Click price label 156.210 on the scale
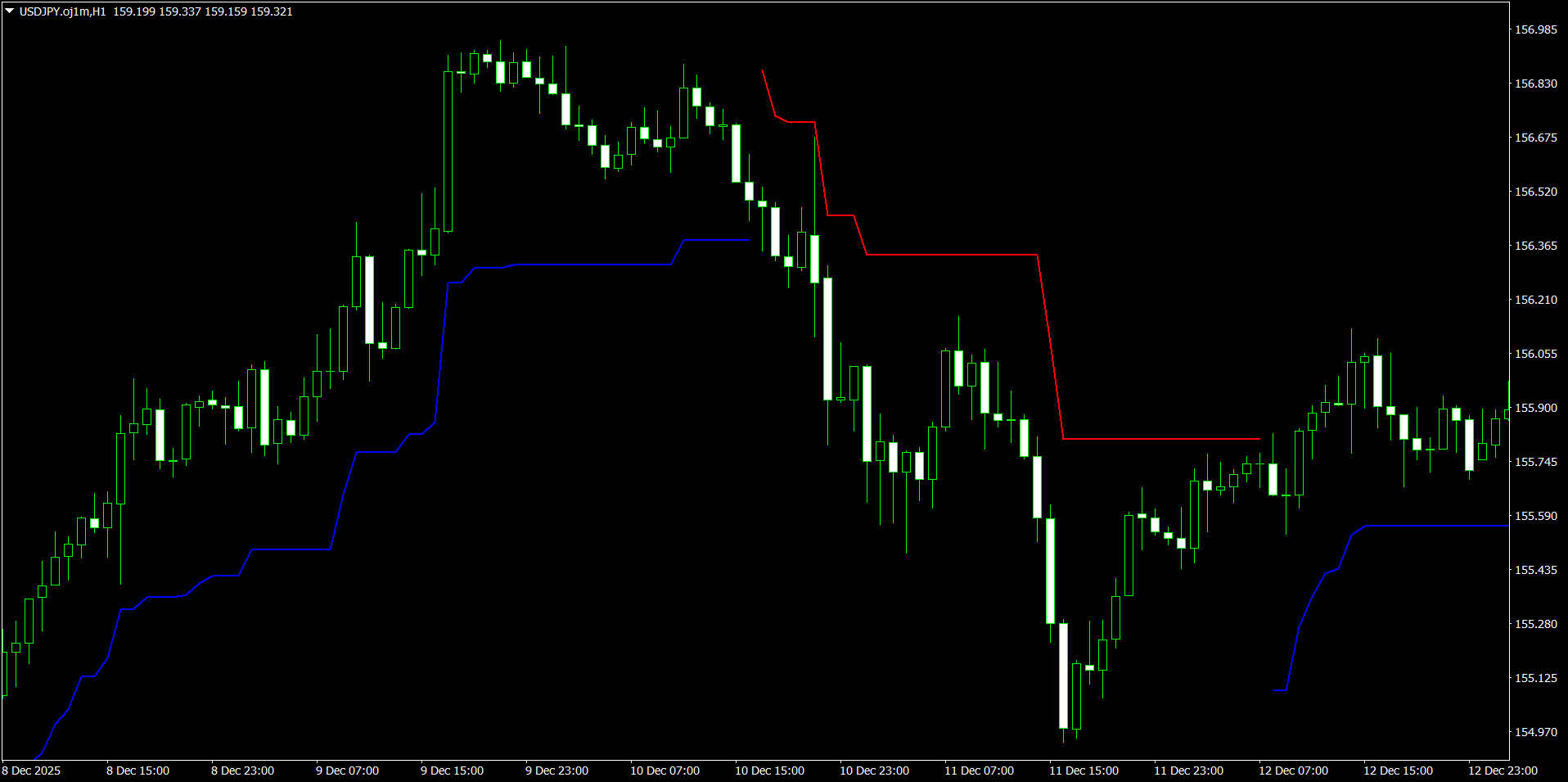 tap(1535, 300)
